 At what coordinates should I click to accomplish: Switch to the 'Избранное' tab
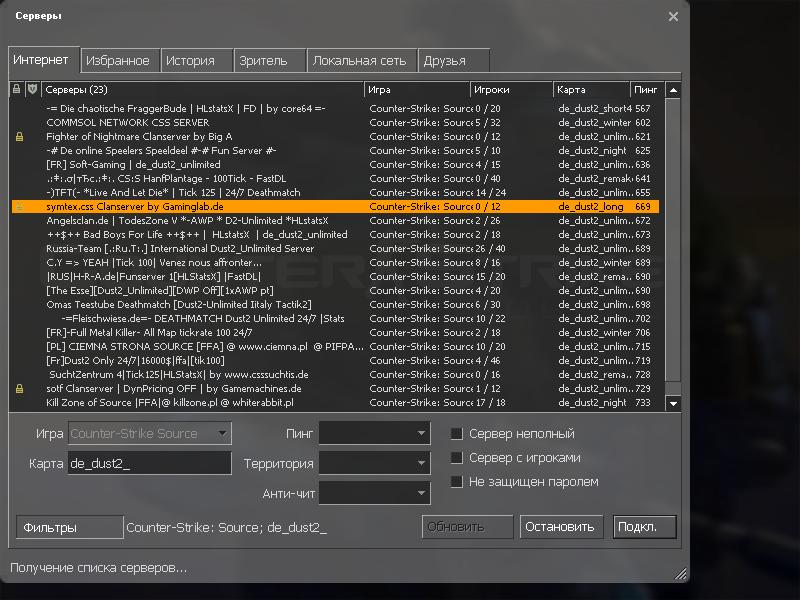(118, 60)
